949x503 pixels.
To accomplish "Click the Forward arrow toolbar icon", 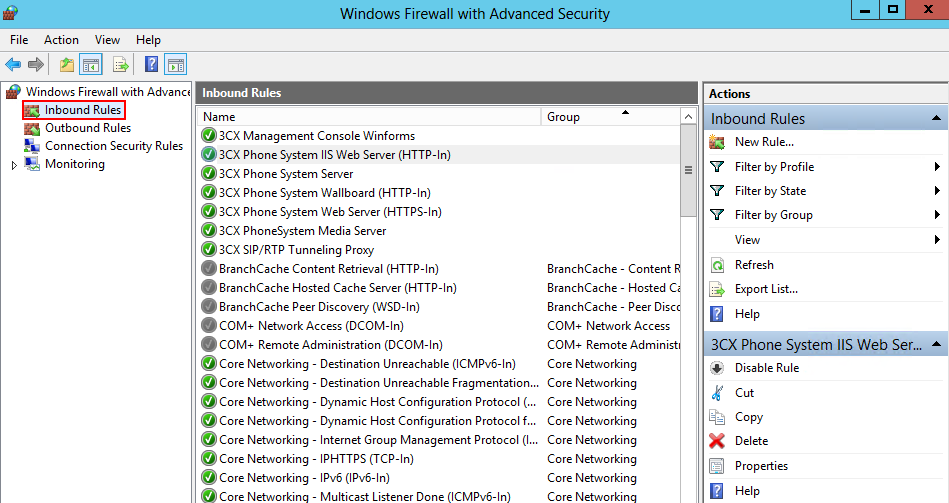I will click(x=36, y=64).
